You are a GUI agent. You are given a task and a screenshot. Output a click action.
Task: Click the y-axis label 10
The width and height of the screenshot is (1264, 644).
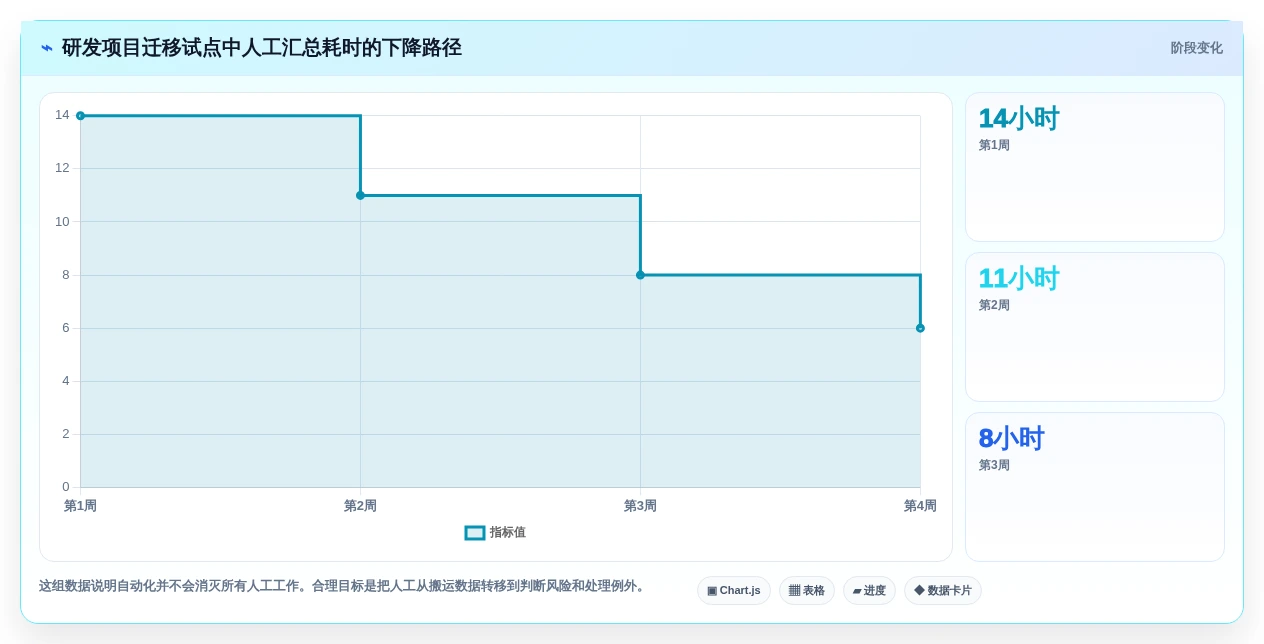point(62,221)
